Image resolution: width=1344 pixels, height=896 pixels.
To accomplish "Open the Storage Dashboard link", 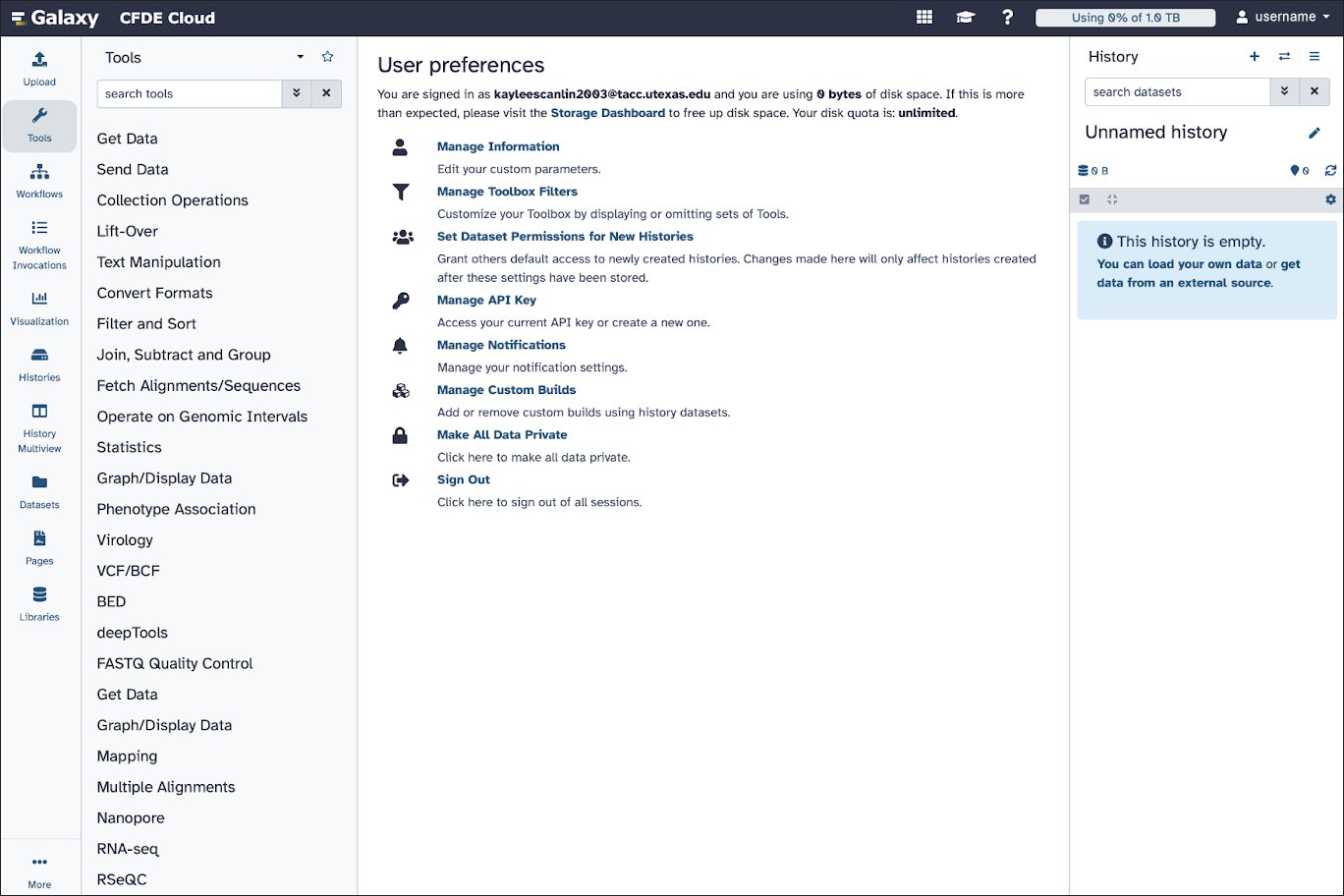I will point(607,113).
